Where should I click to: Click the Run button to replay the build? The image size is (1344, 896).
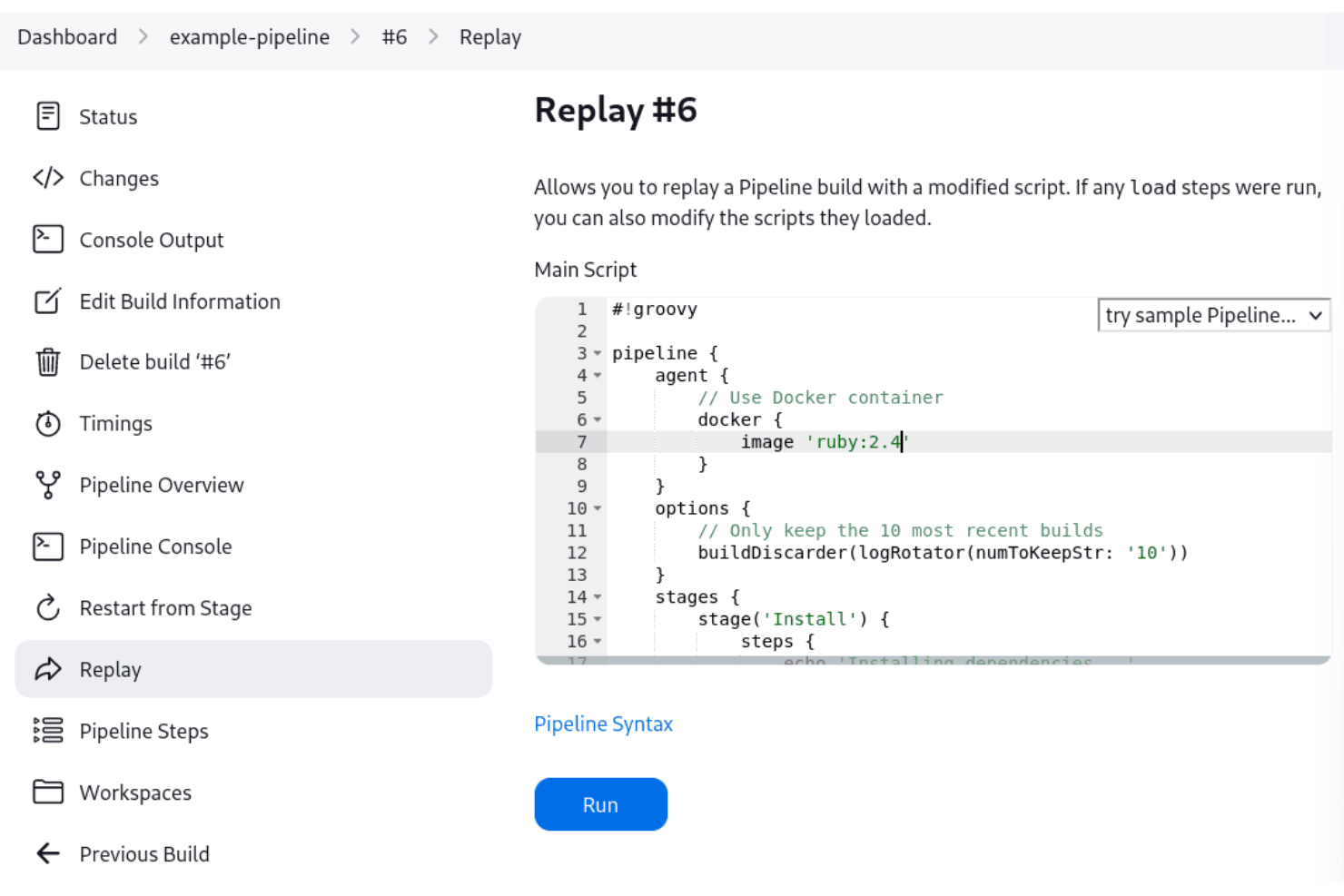(x=600, y=804)
